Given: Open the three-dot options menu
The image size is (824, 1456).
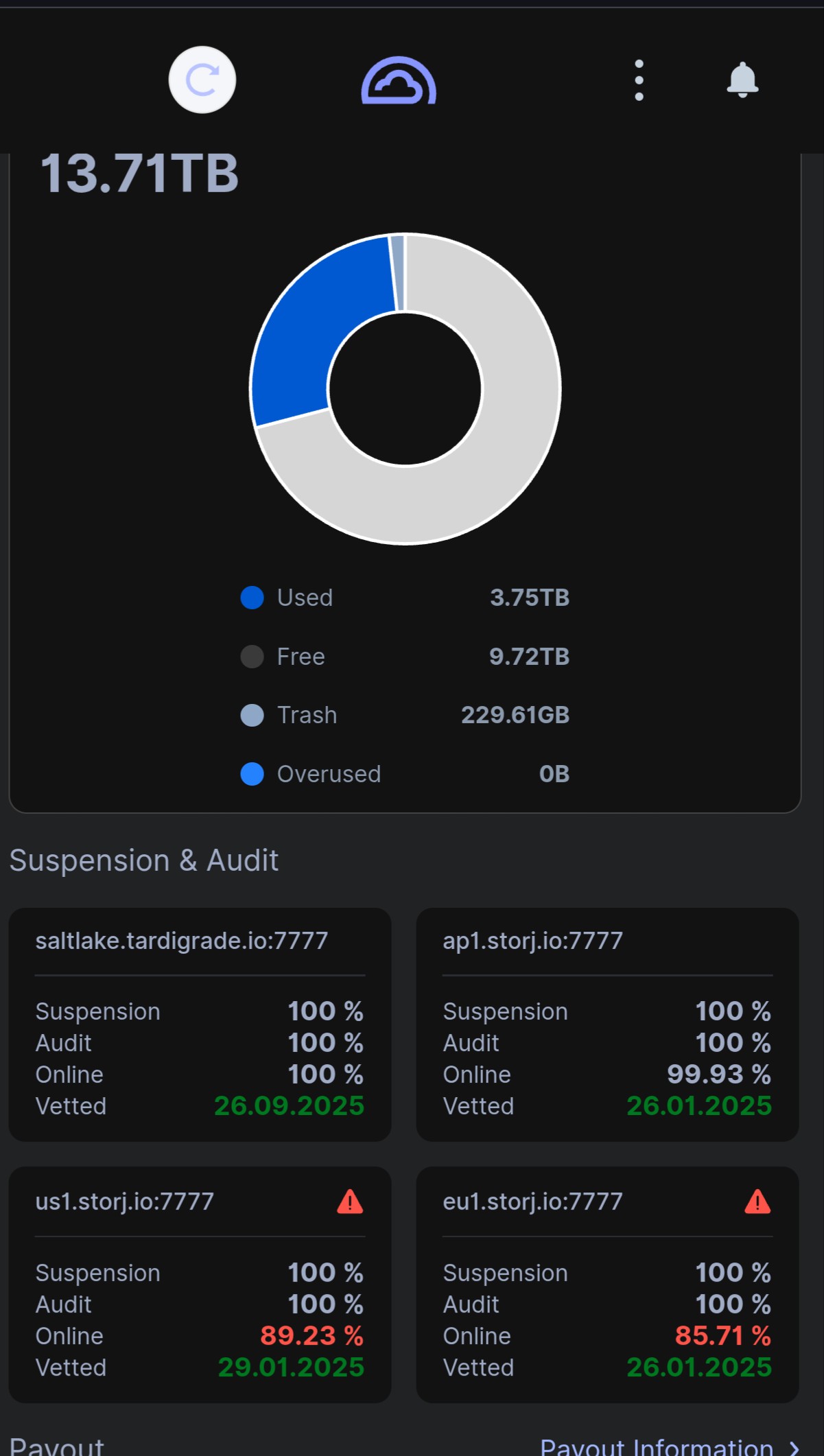Looking at the screenshot, I should click(639, 80).
